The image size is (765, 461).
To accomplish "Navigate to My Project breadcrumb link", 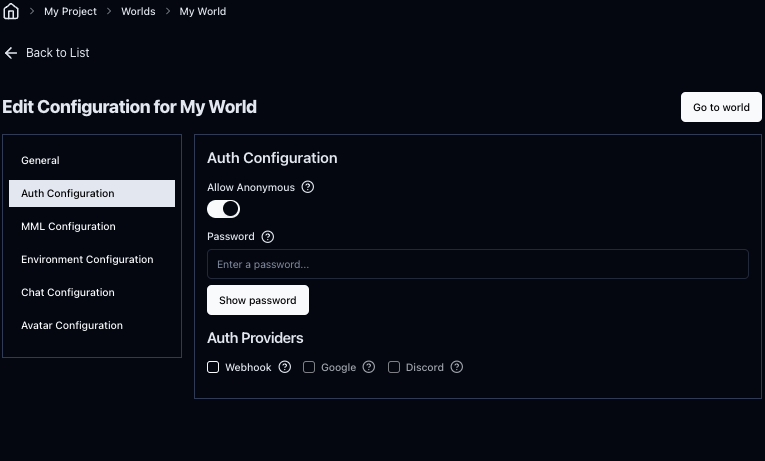I will click(x=70, y=12).
